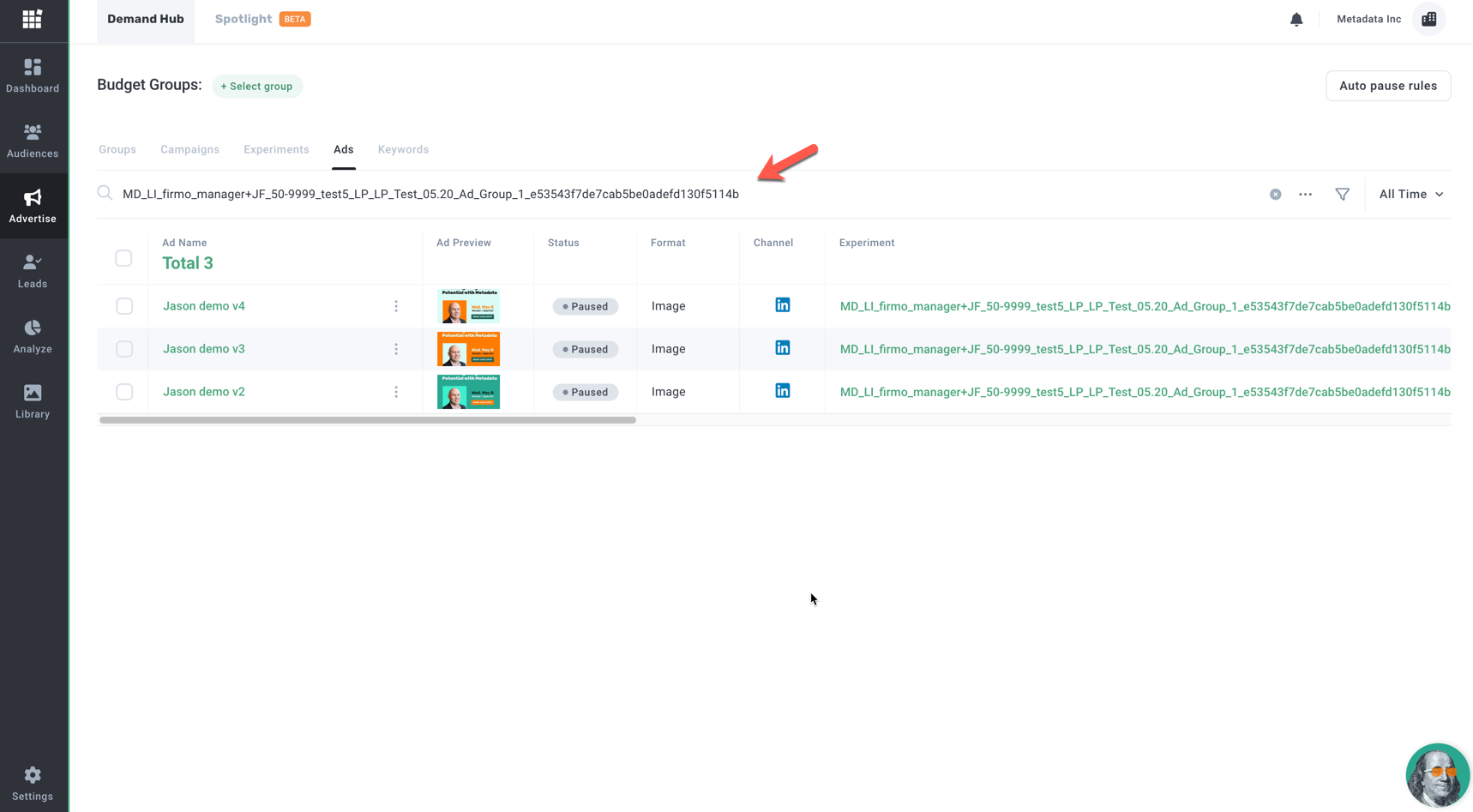Viewport: 1473px width, 812px height.
Task: Go to Audiences in the sidebar
Action: click(x=33, y=141)
